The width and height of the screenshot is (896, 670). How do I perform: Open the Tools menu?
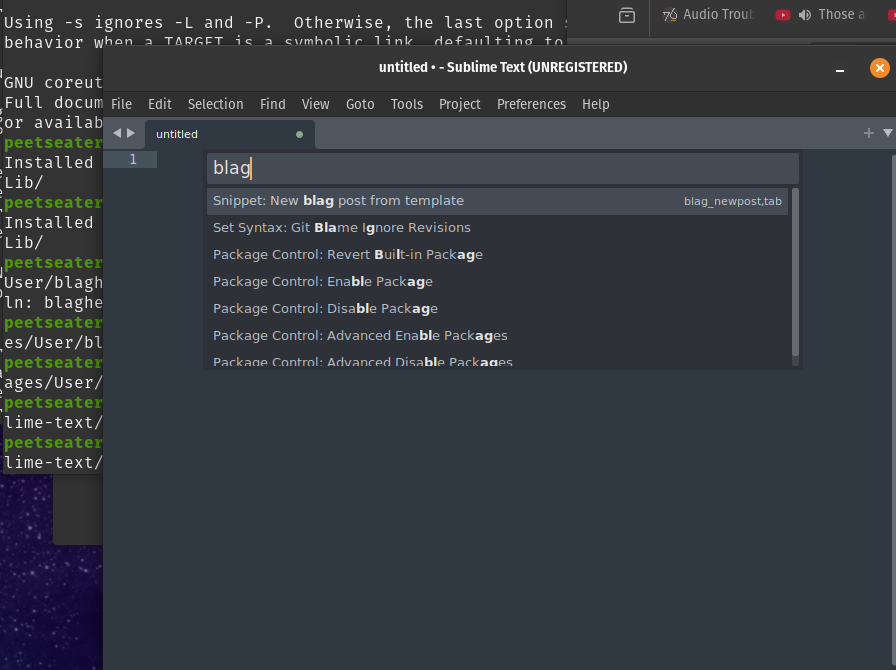click(407, 104)
